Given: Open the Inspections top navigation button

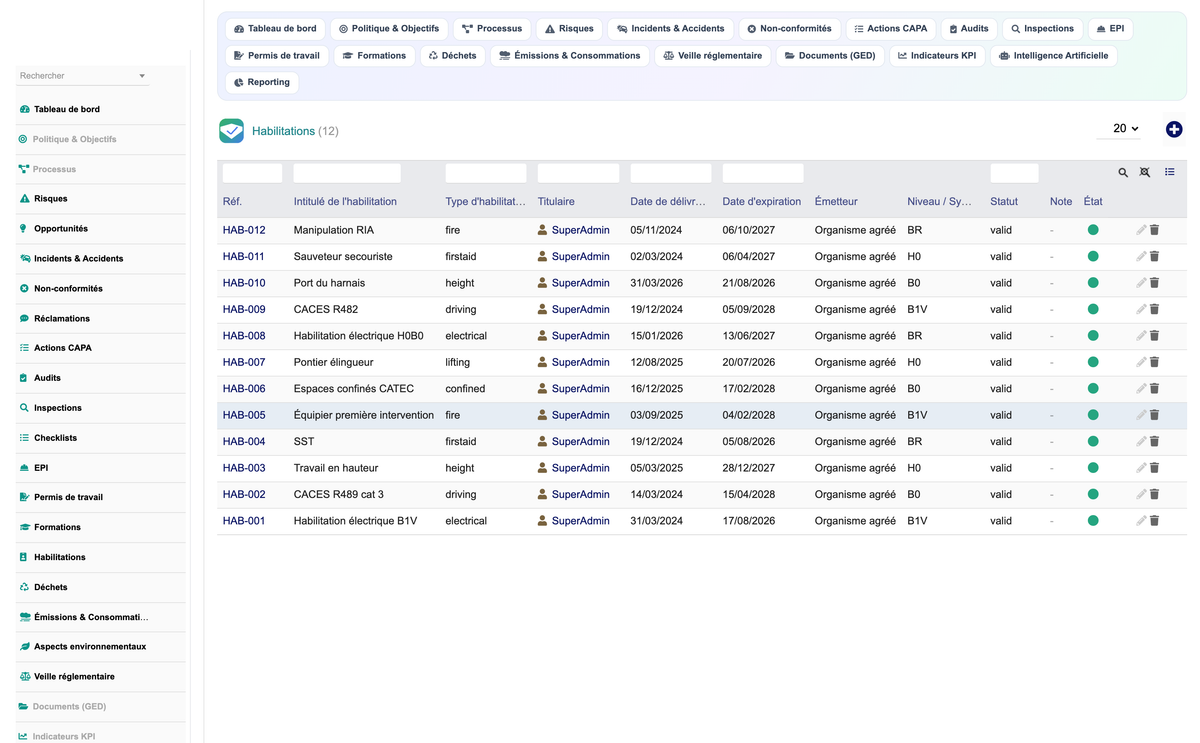Looking at the screenshot, I should tap(1042, 29).
